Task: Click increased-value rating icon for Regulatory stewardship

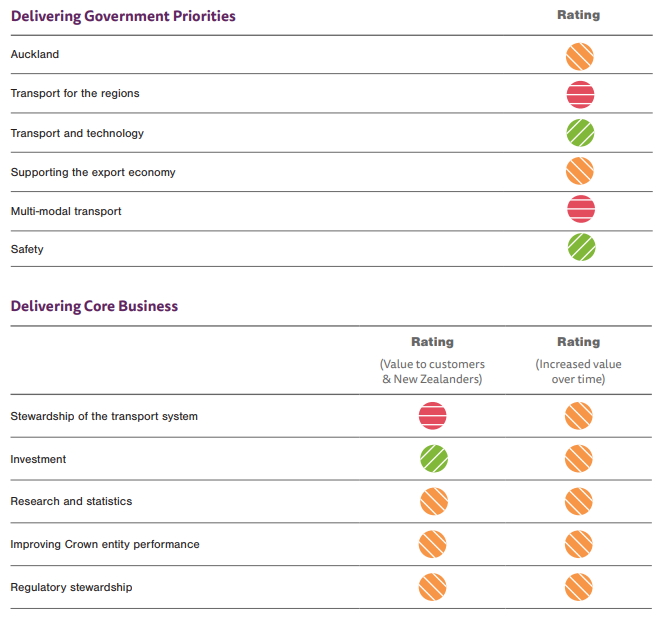Action: pyautogui.click(x=578, y=587)
